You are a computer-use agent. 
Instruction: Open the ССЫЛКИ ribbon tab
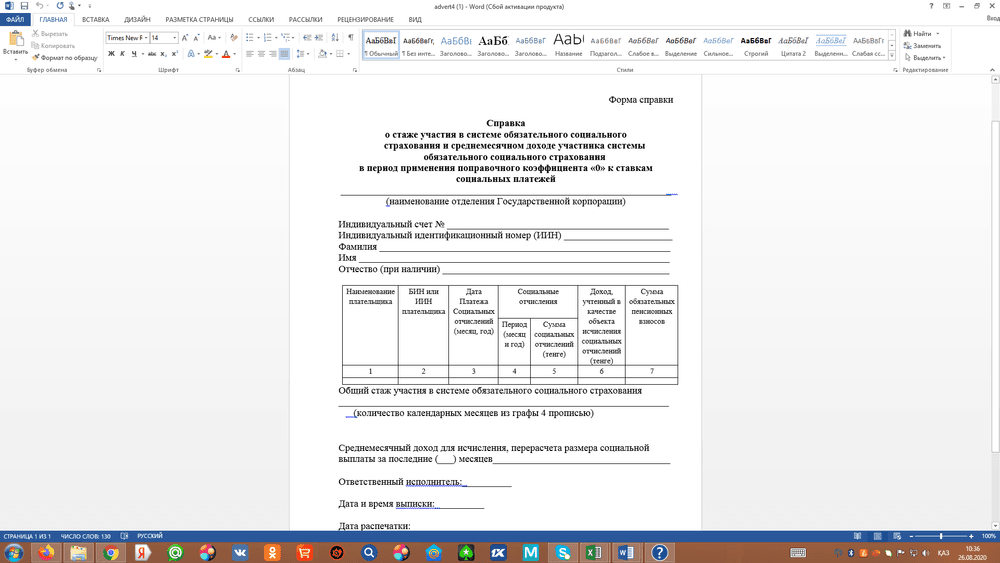[x=261, y=19]
